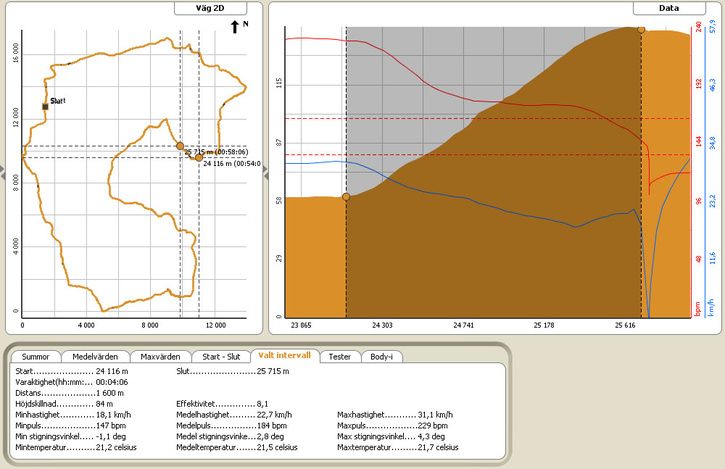Select the Valt intervall tab

[284, 356]
